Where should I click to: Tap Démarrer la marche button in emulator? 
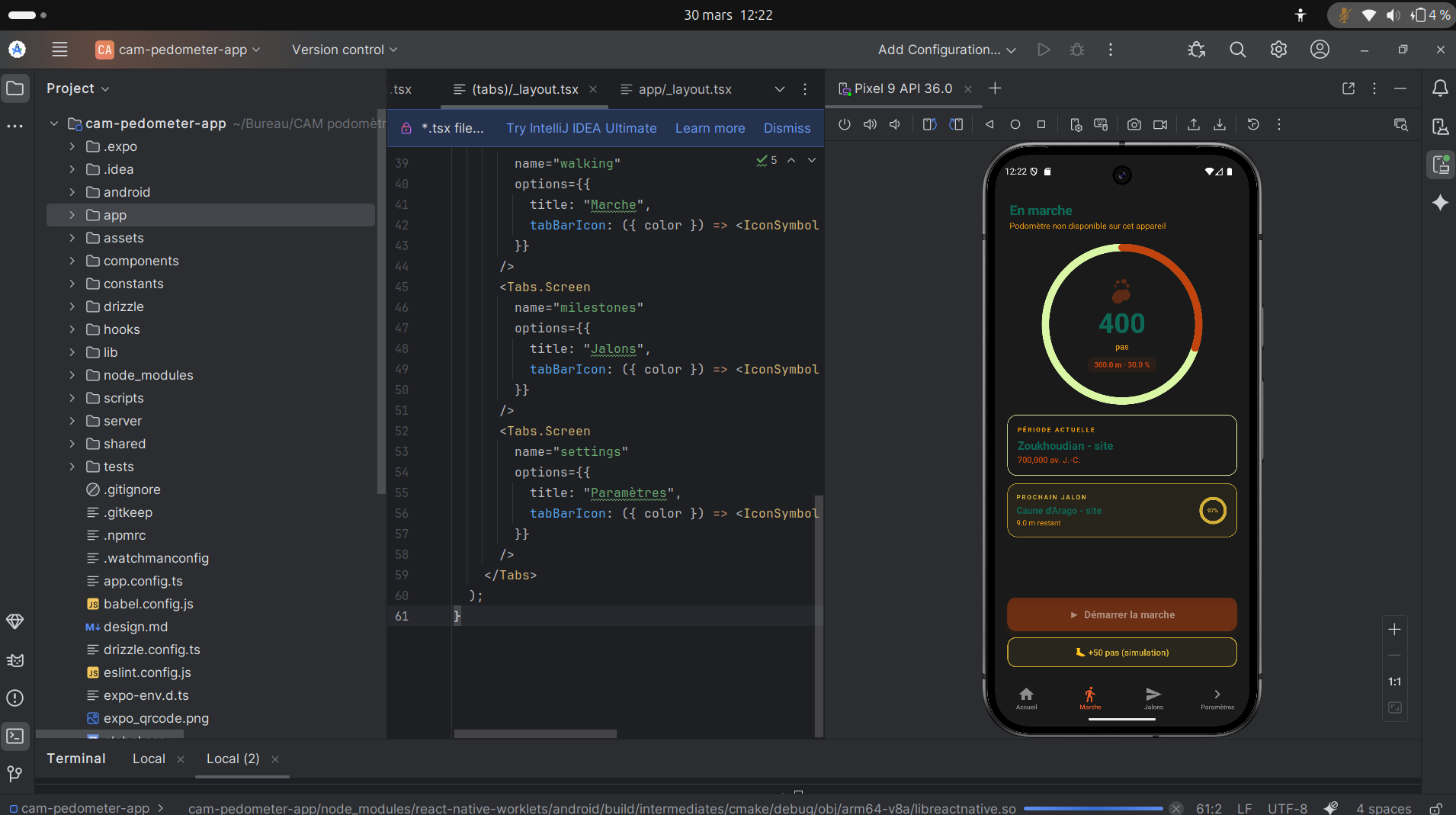click(1121, 614)
